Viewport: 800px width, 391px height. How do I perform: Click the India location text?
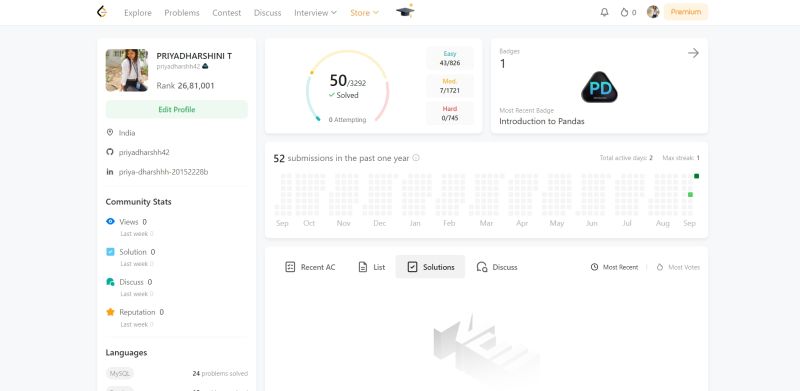tap(127, 133)
